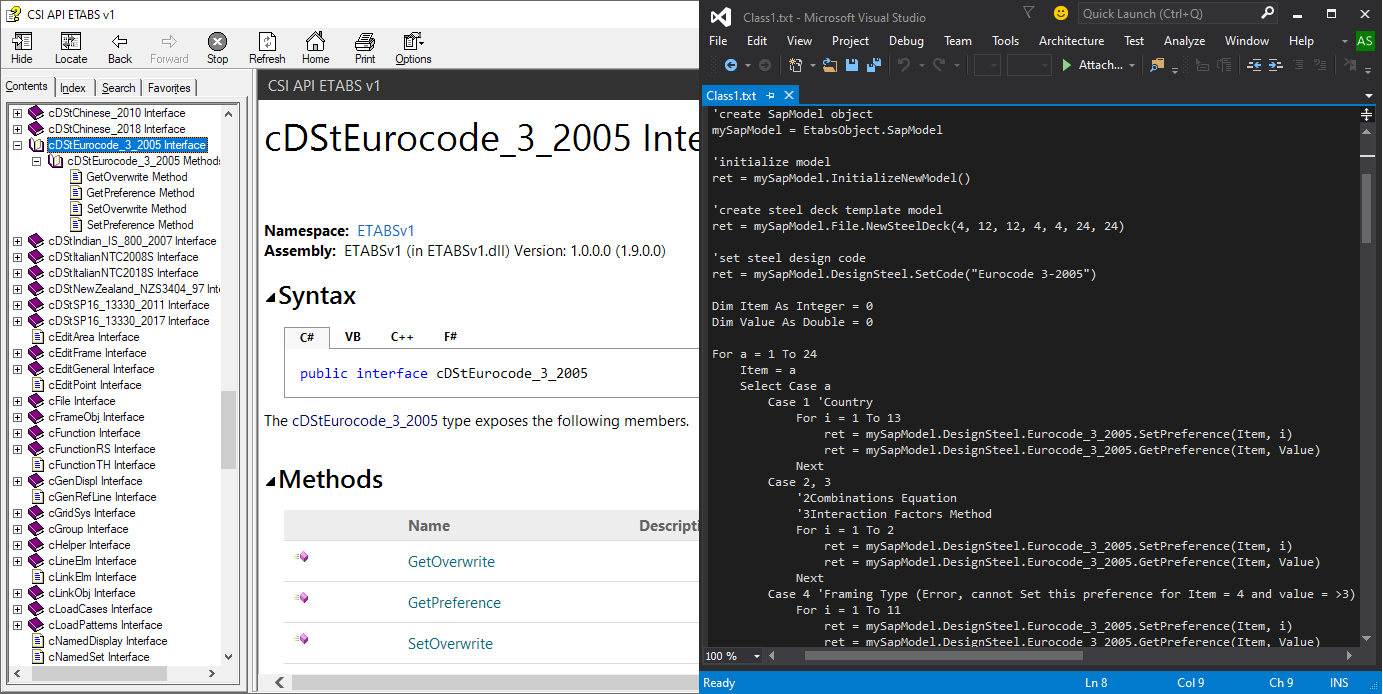Pin the Class1.txt tab
The height and width of the screenshot is (694, 1383).
[770, 95]
